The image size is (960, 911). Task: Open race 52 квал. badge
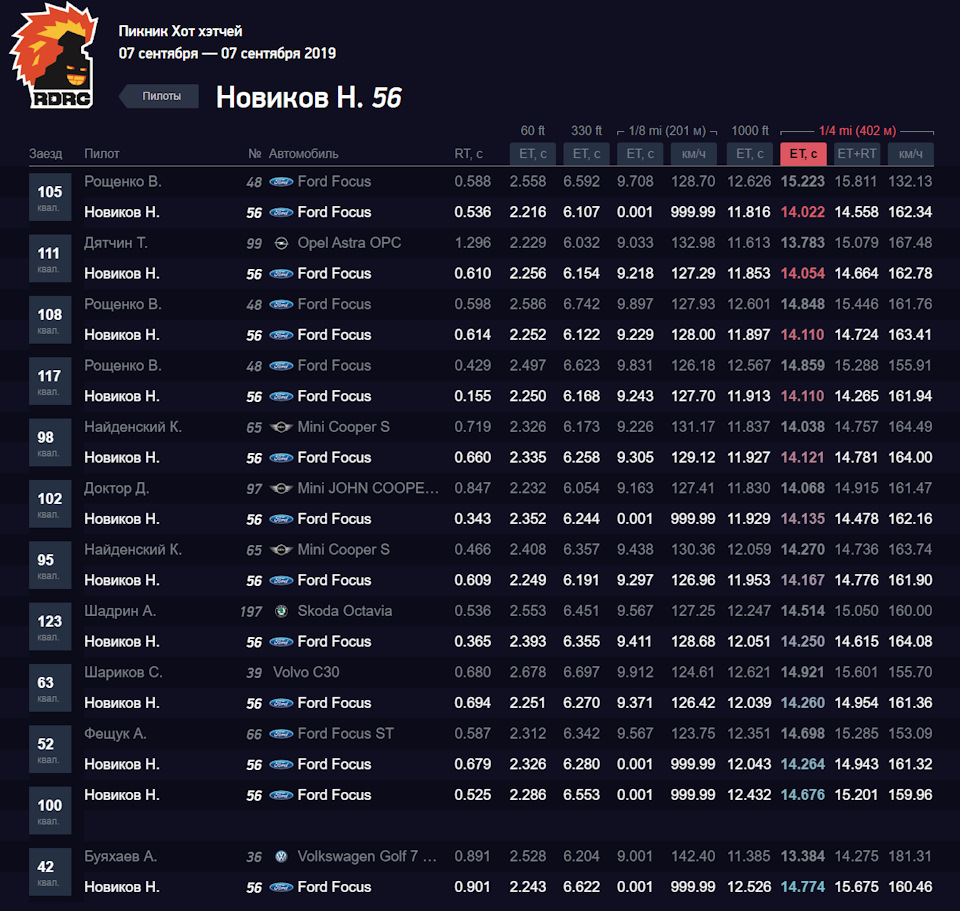click(50, 749)
